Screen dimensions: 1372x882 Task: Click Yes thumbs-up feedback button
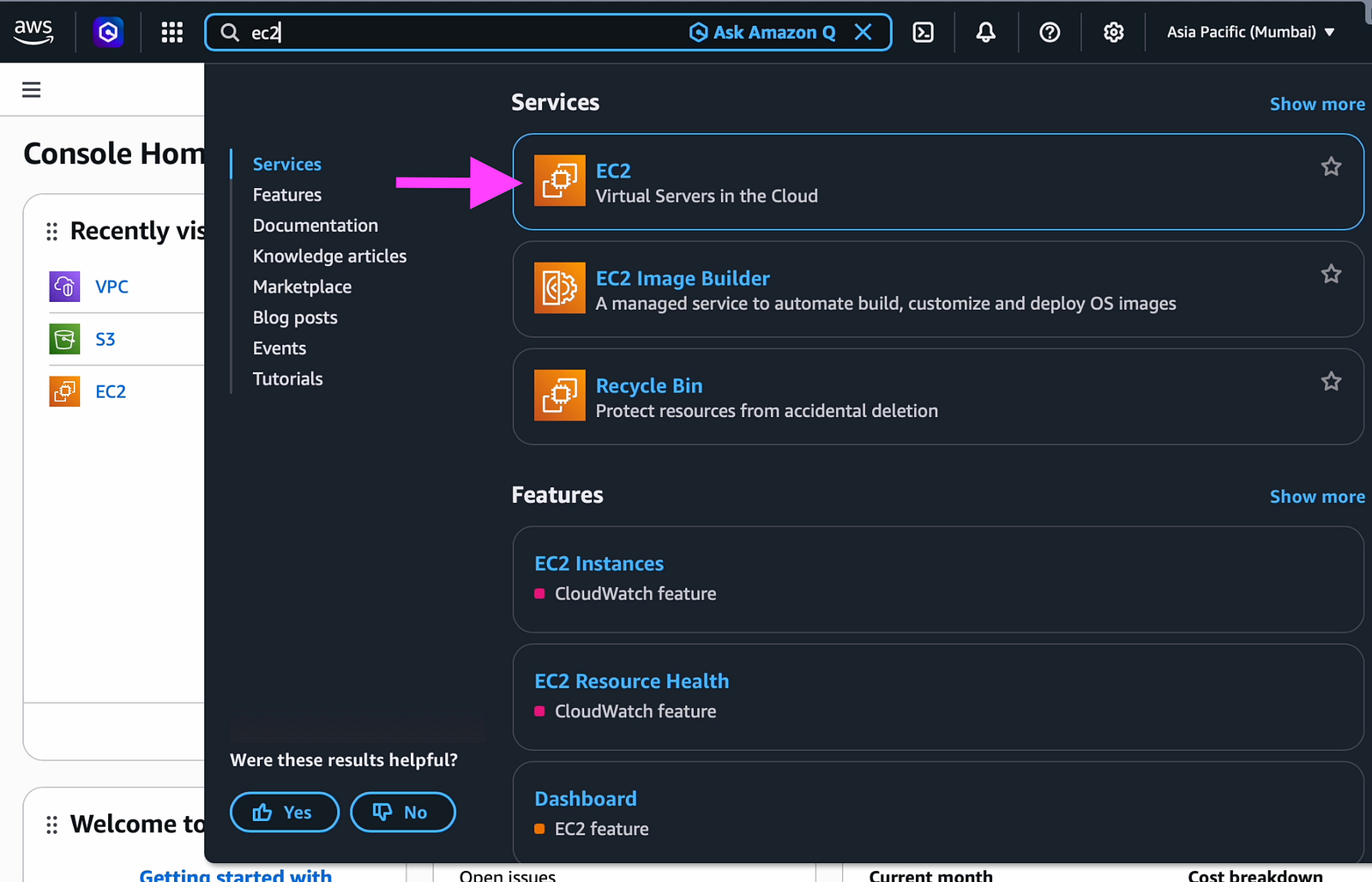tap(285, 812)
